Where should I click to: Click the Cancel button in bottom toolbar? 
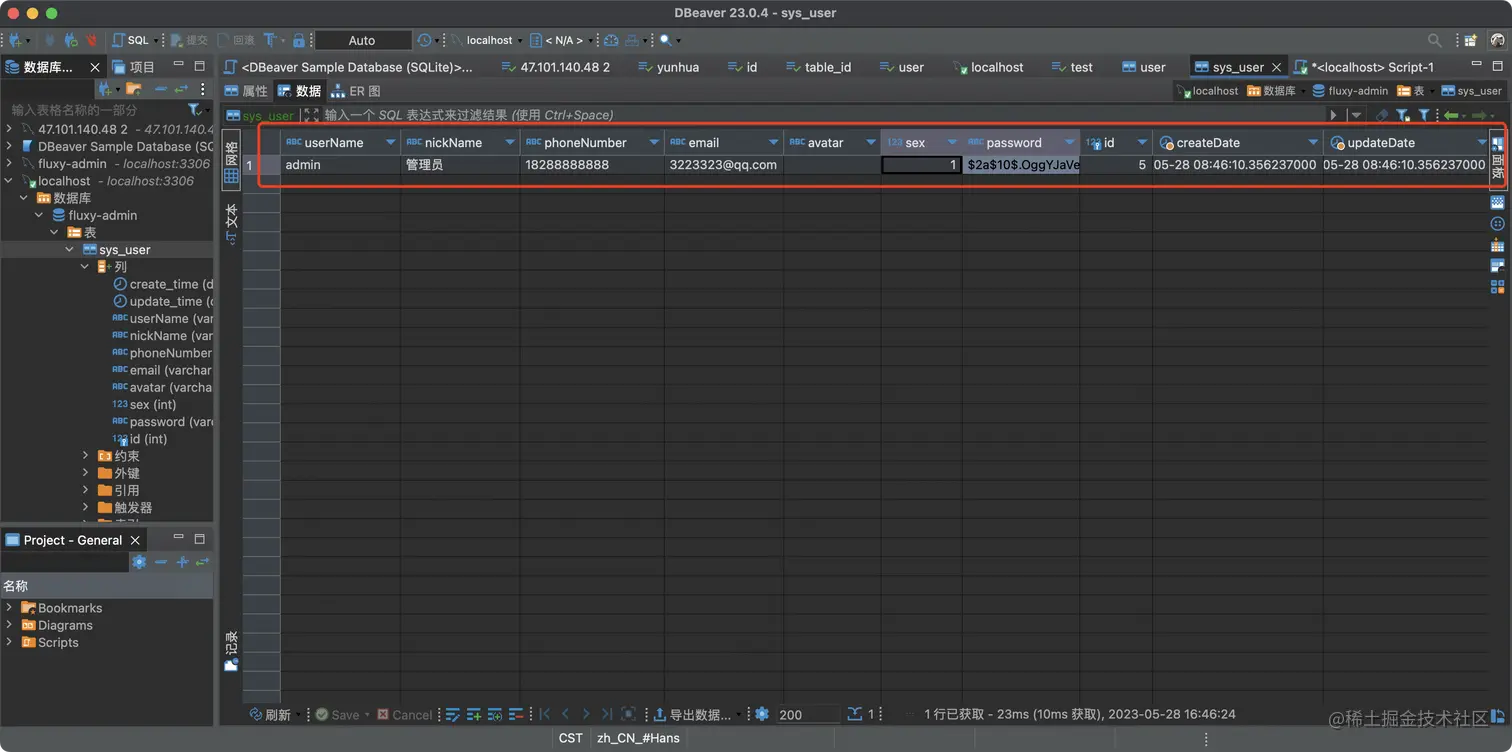click(404, 714)
